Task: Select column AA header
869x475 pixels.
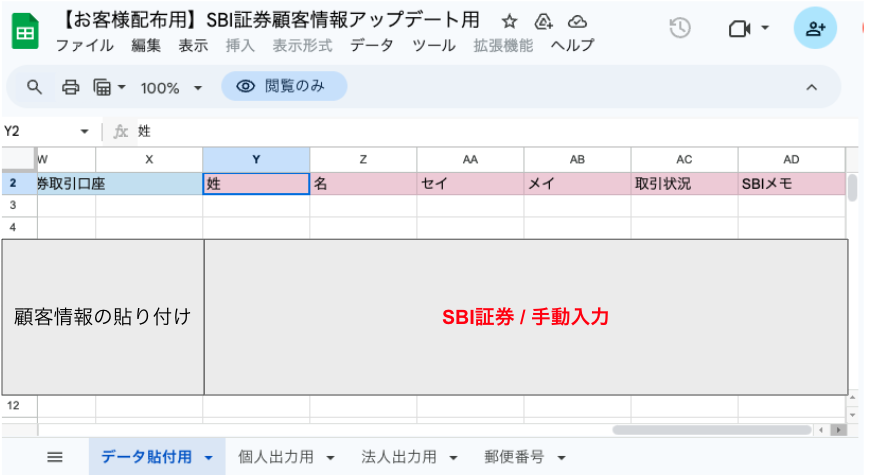Action: click(x=470, y=160)
